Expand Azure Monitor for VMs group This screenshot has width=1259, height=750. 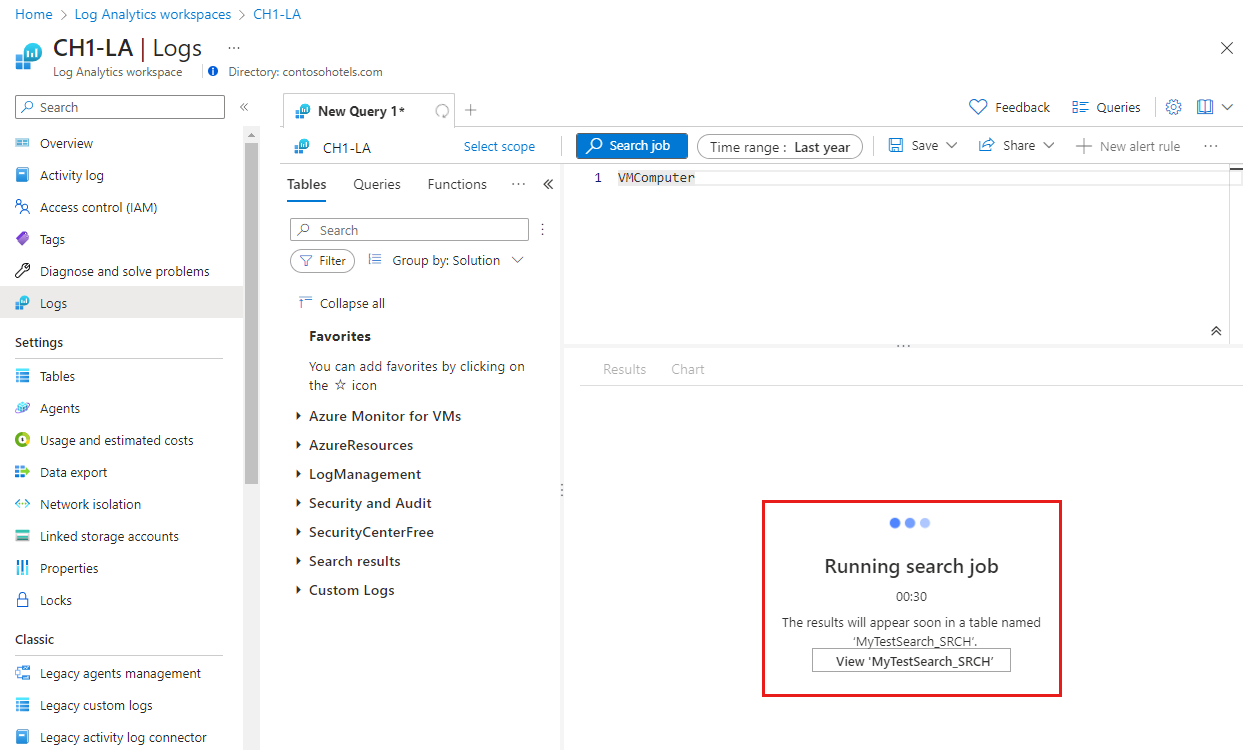pos(384,416)
